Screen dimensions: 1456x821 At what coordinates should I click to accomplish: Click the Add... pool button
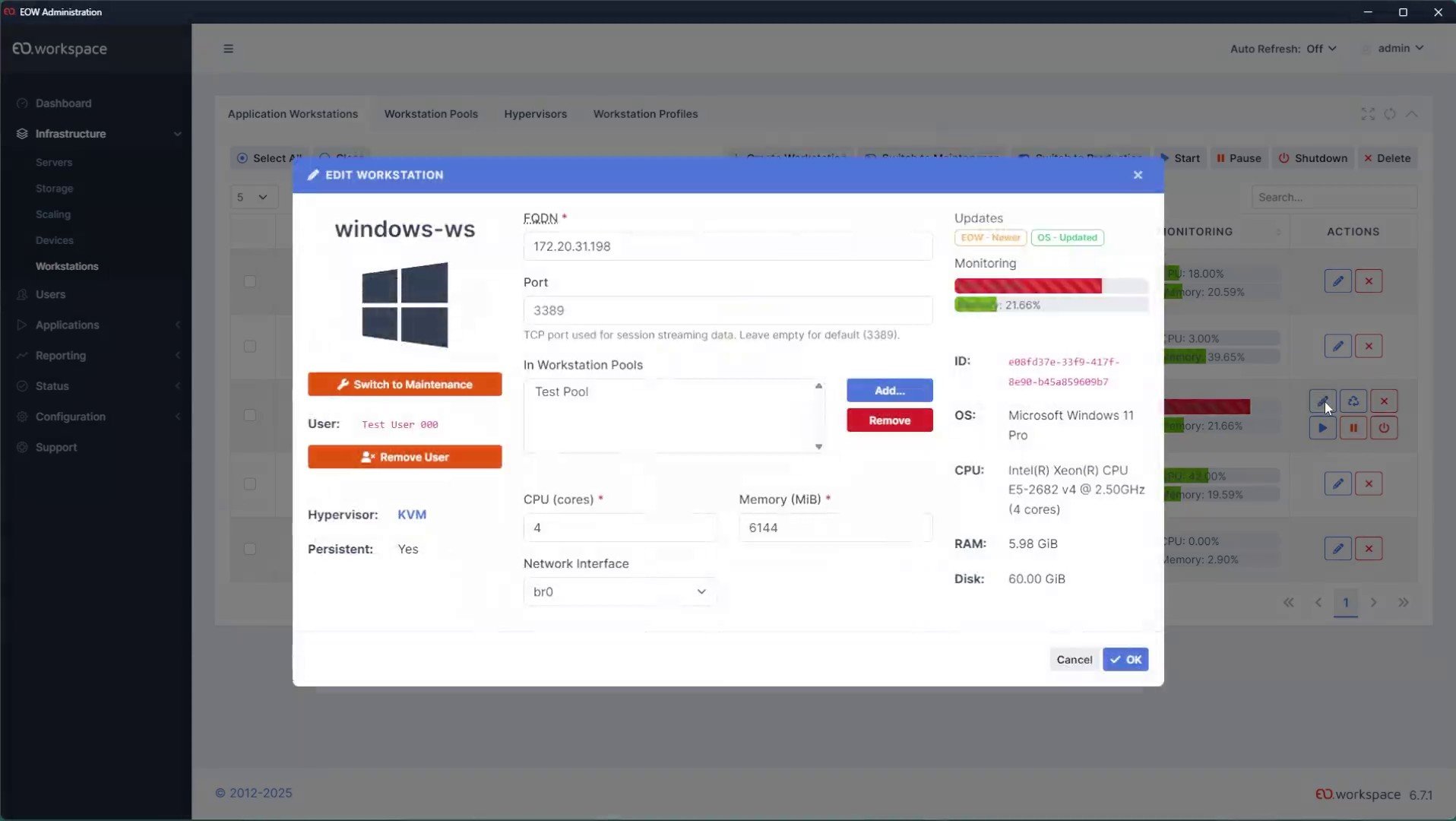pyautogui.click(x=889, y=391)
